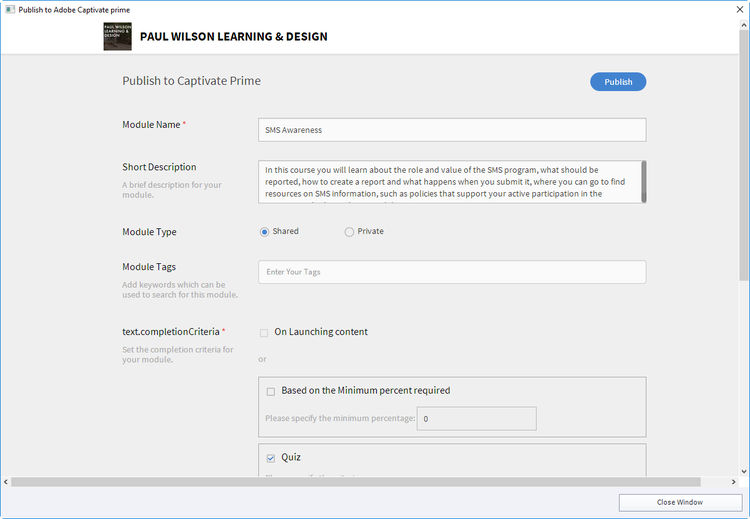The width and height of the screenshot is (750, 519).
Task: Click inside the Short Description text area
Action: tap(448, 182)
